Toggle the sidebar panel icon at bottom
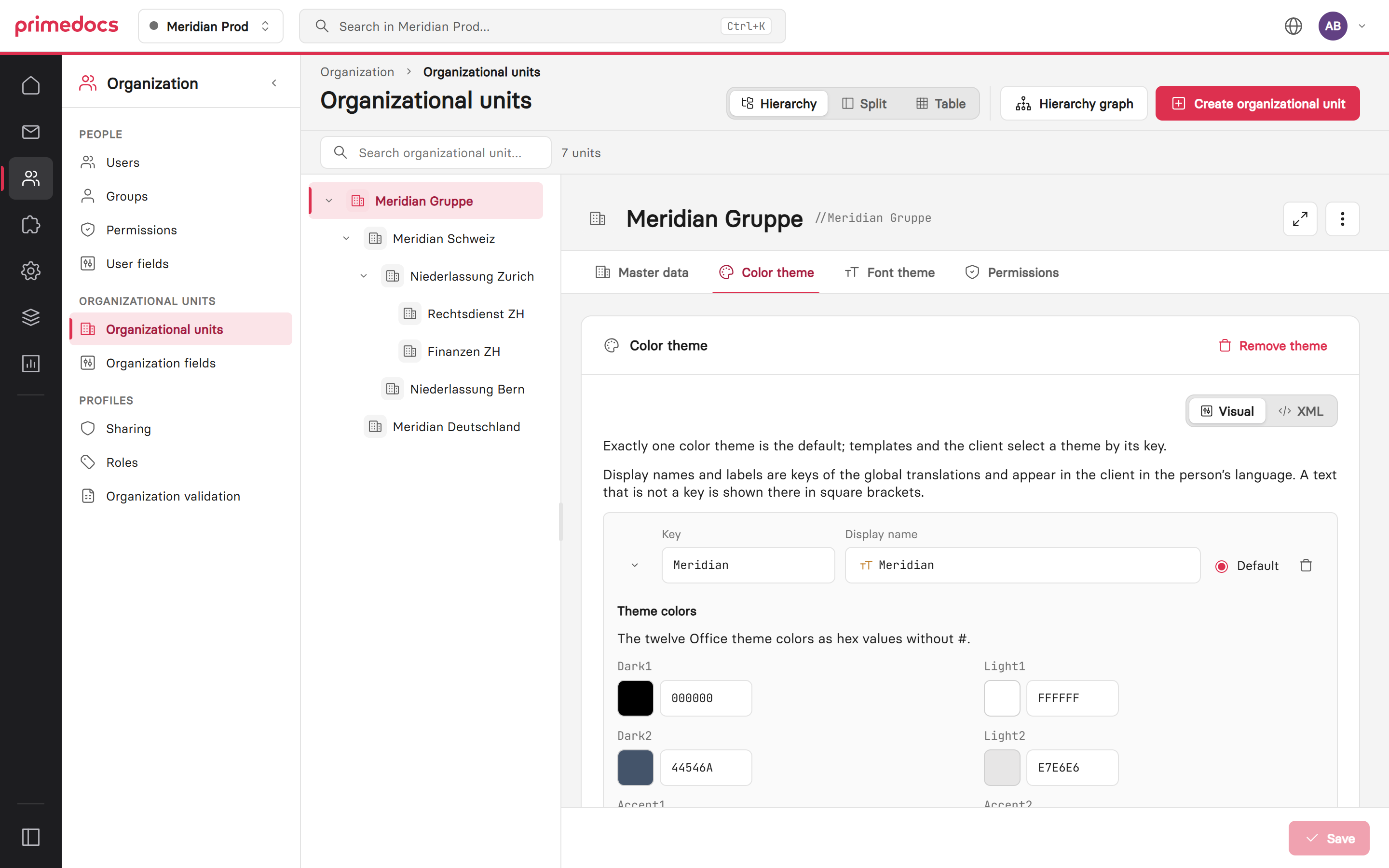This screenshot has height=868, width=1389. click(x=30, y=837)
